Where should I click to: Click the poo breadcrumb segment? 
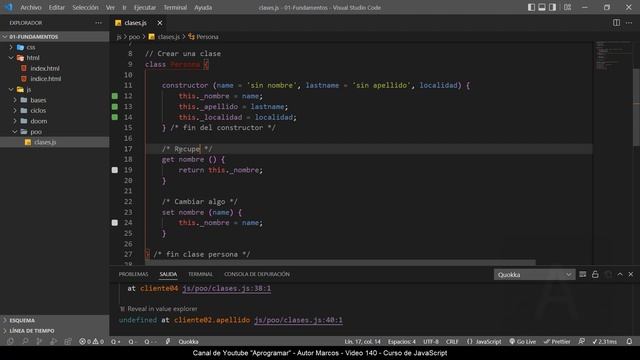(x=134, y=37)
